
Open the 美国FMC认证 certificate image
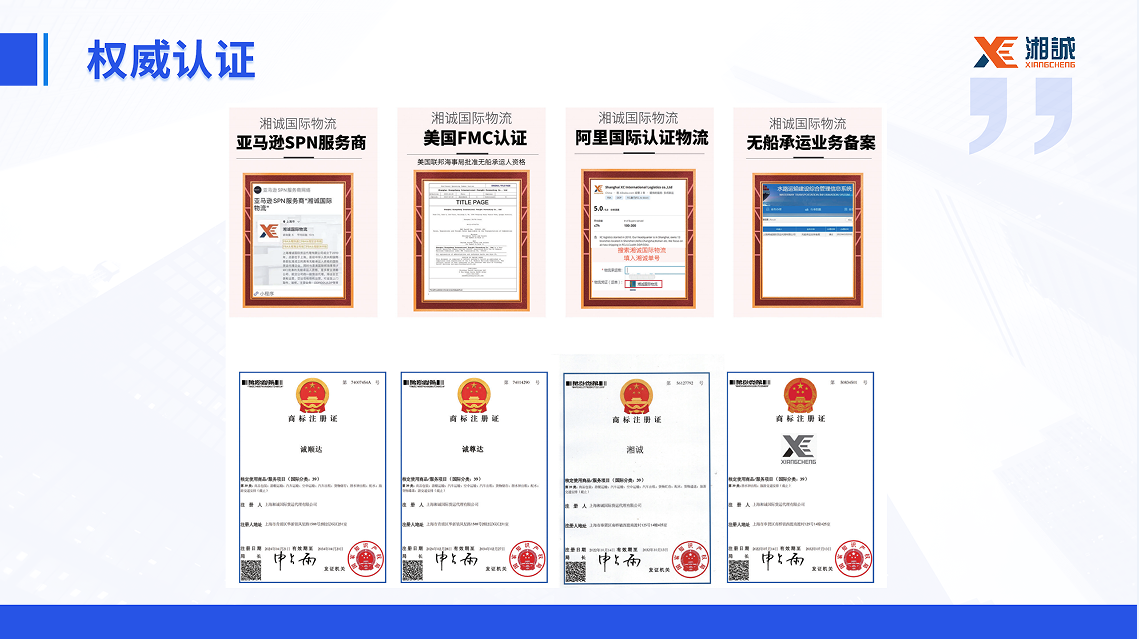pos(471,241)
